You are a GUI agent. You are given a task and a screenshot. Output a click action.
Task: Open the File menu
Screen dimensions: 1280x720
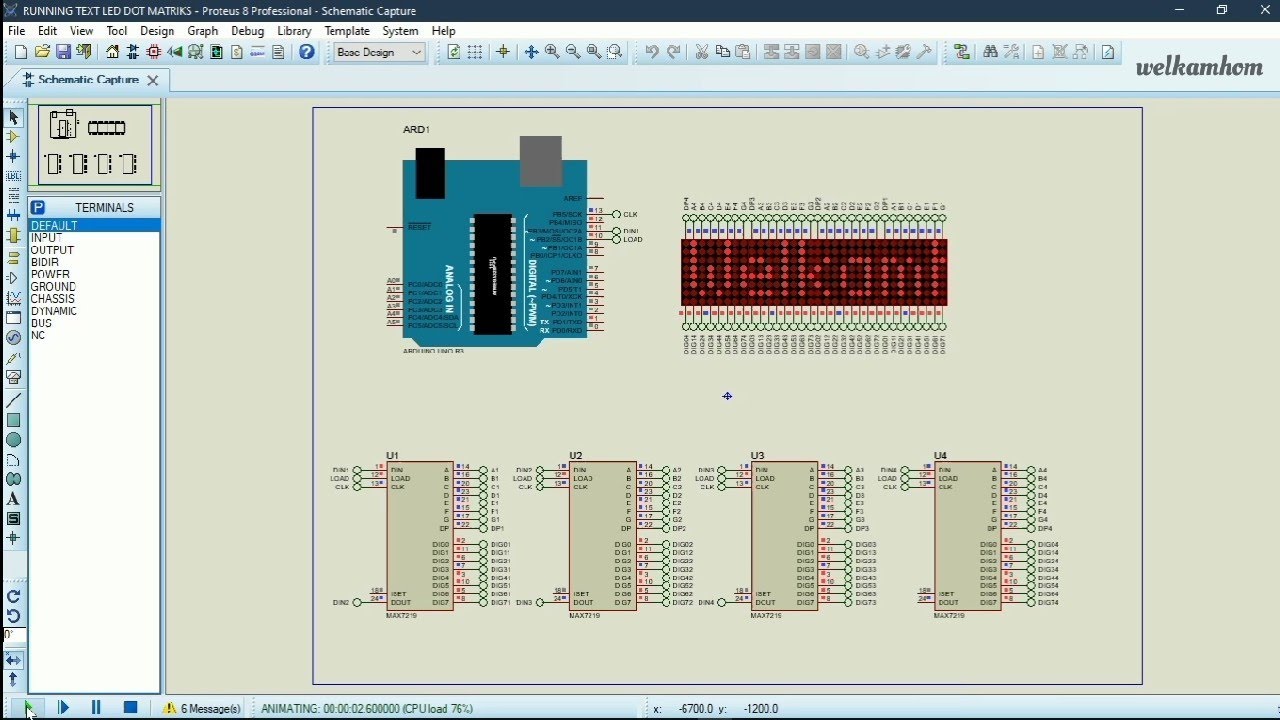(17, 31)
